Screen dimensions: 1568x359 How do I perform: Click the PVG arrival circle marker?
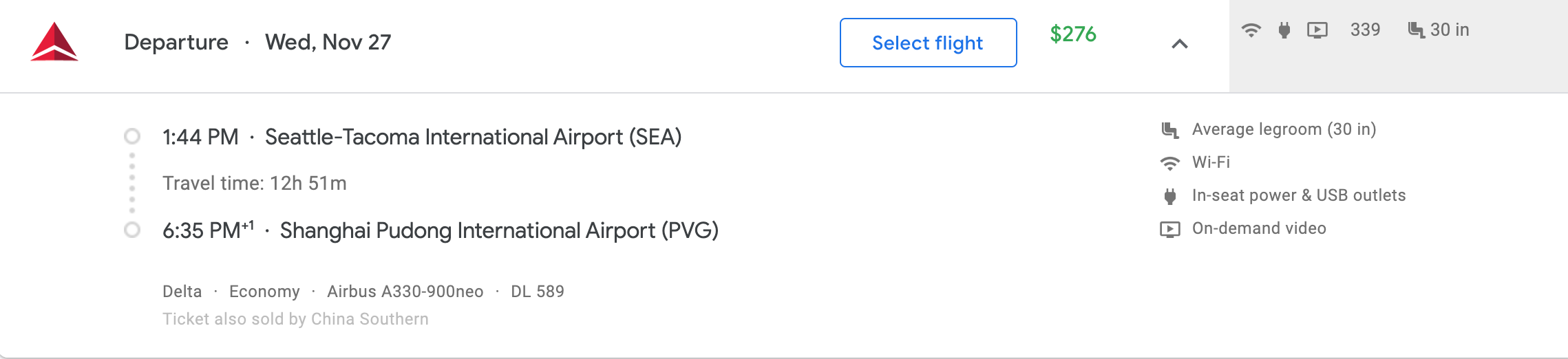click(132, 230)
